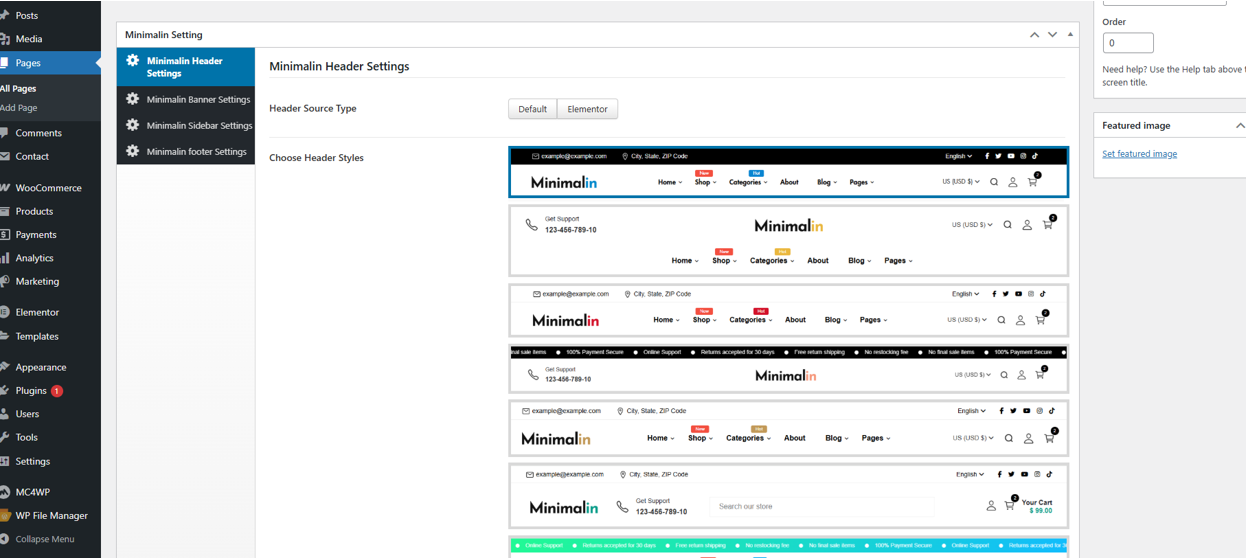Click the Analytics chart icon
The width and height of the screenshot is (1246, 558).
4,258
